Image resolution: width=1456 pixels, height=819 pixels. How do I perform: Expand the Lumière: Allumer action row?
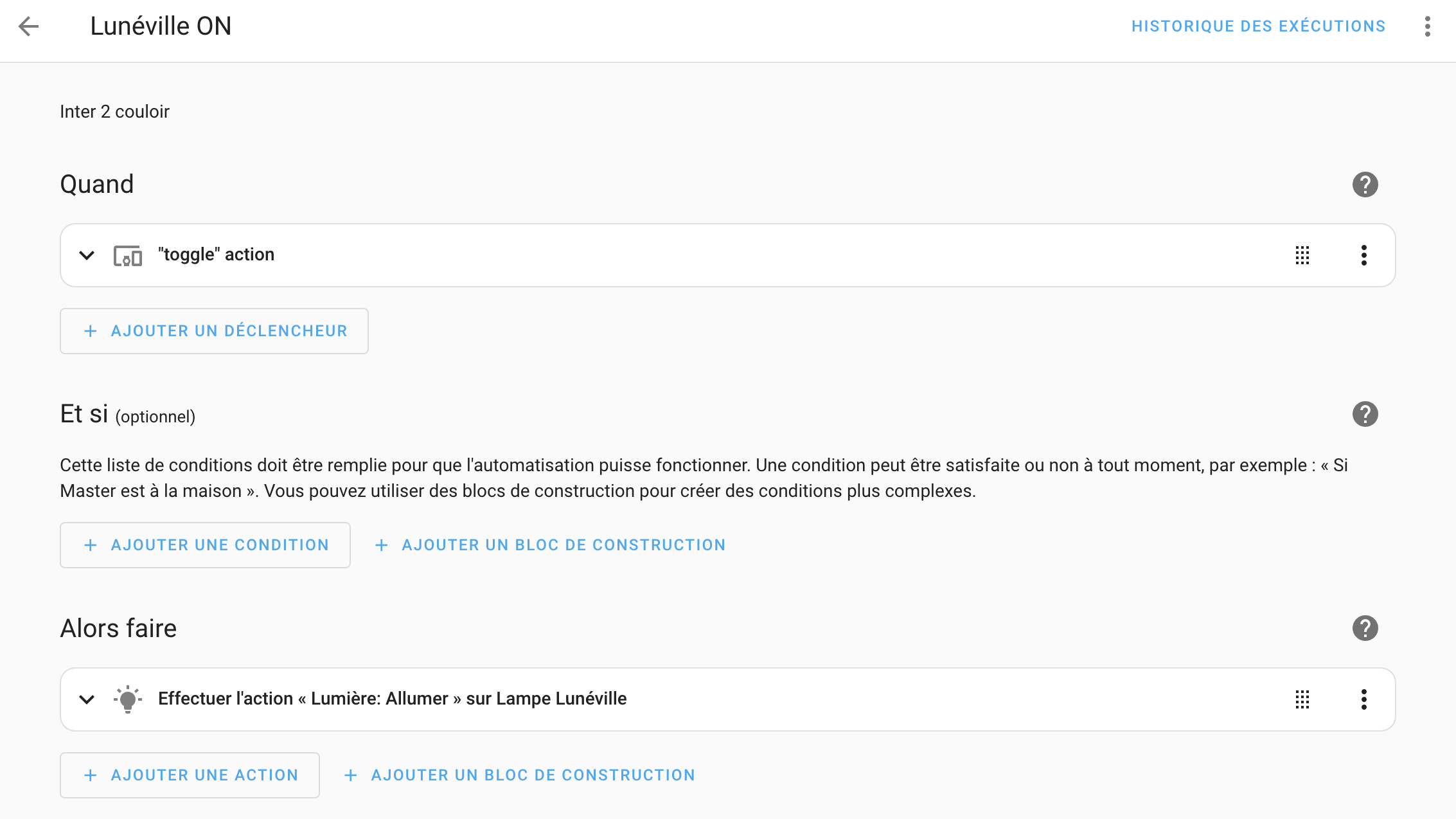point(87,699)
